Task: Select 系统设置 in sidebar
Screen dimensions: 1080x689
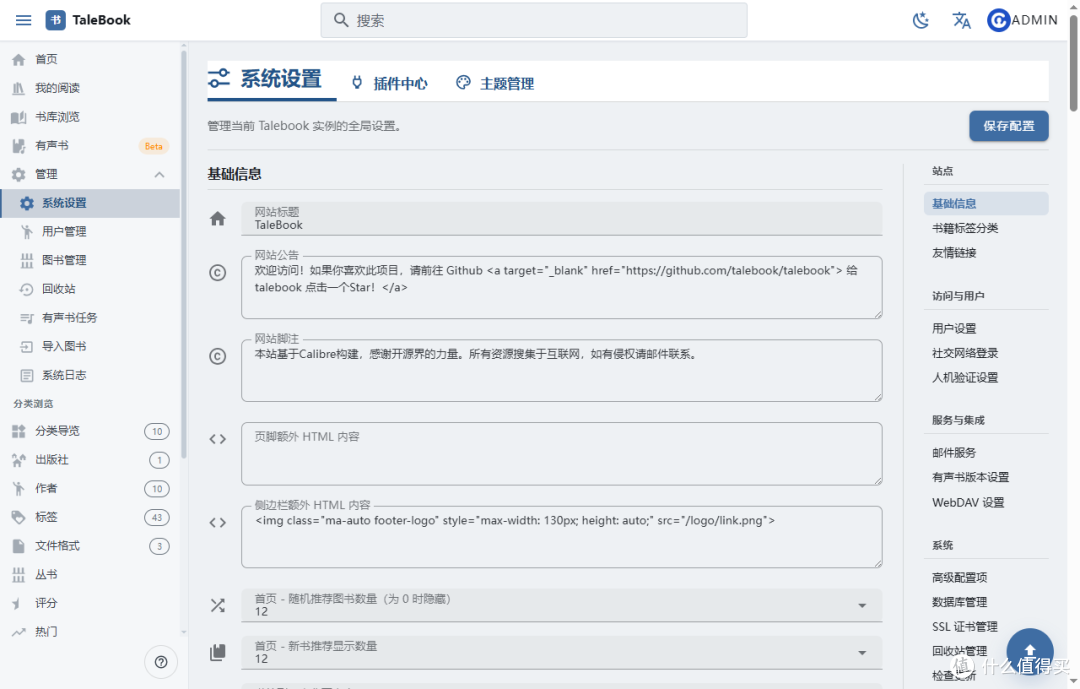Action: [x=90, y=203]
